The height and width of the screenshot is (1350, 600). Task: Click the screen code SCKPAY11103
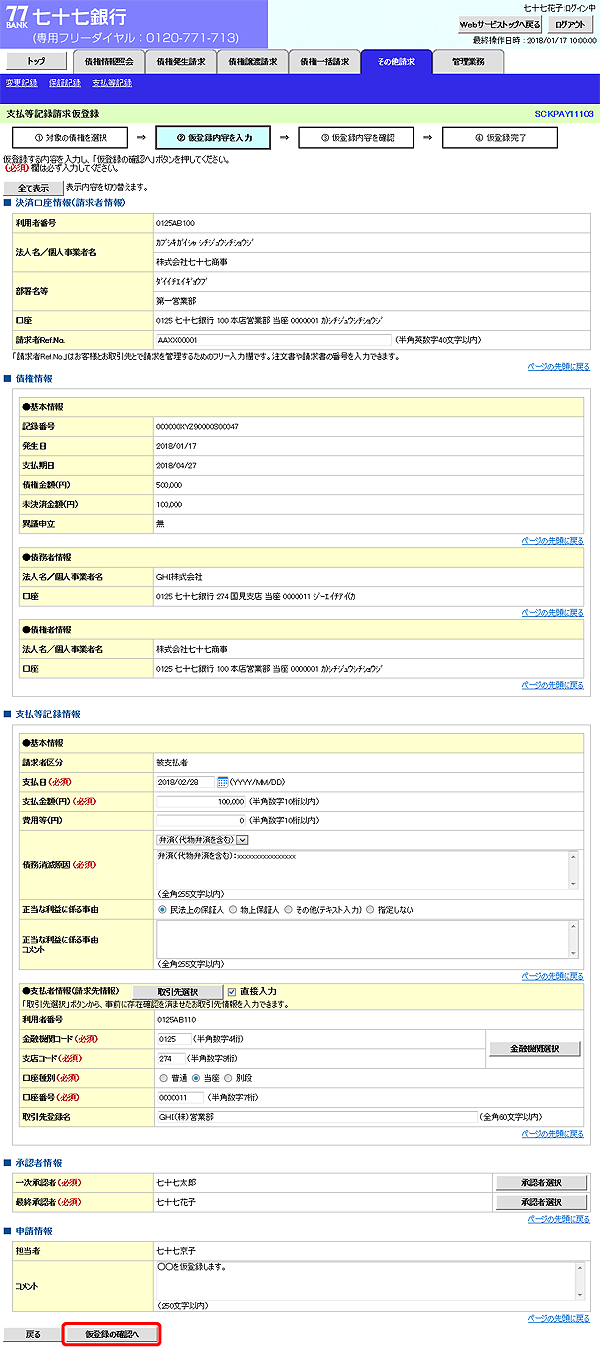click(x=564, y=114)
